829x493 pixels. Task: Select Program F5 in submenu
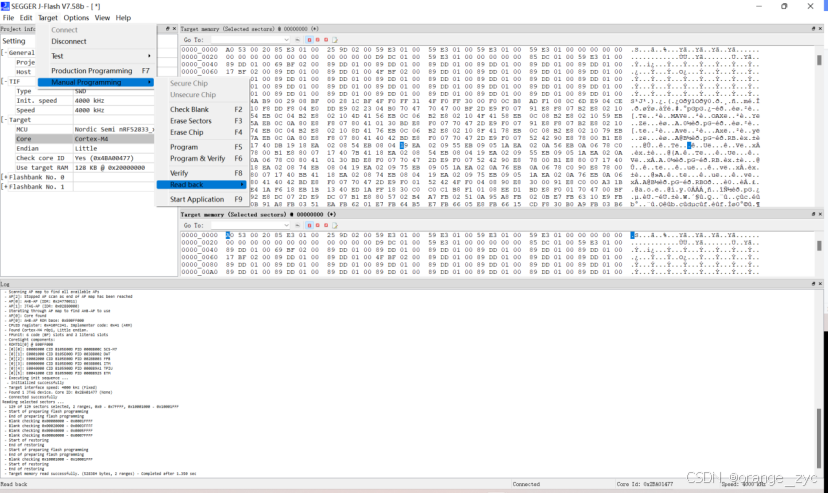201,147
